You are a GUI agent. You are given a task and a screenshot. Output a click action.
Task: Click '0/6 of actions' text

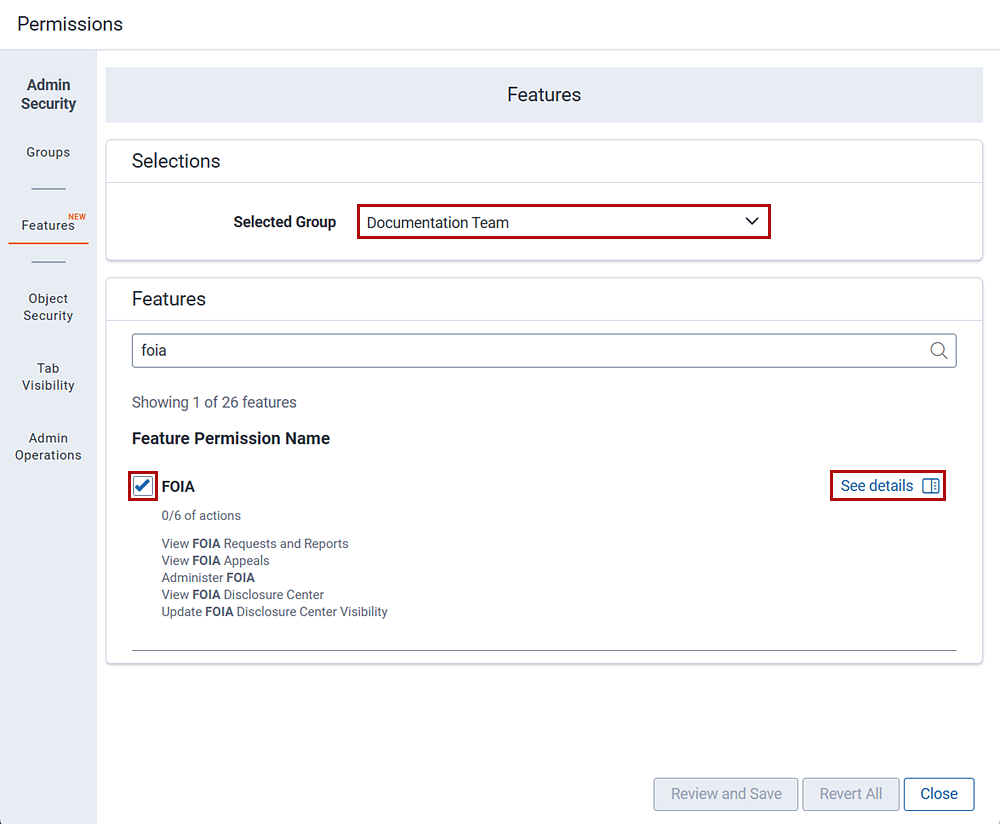click(x=201, y=515)
